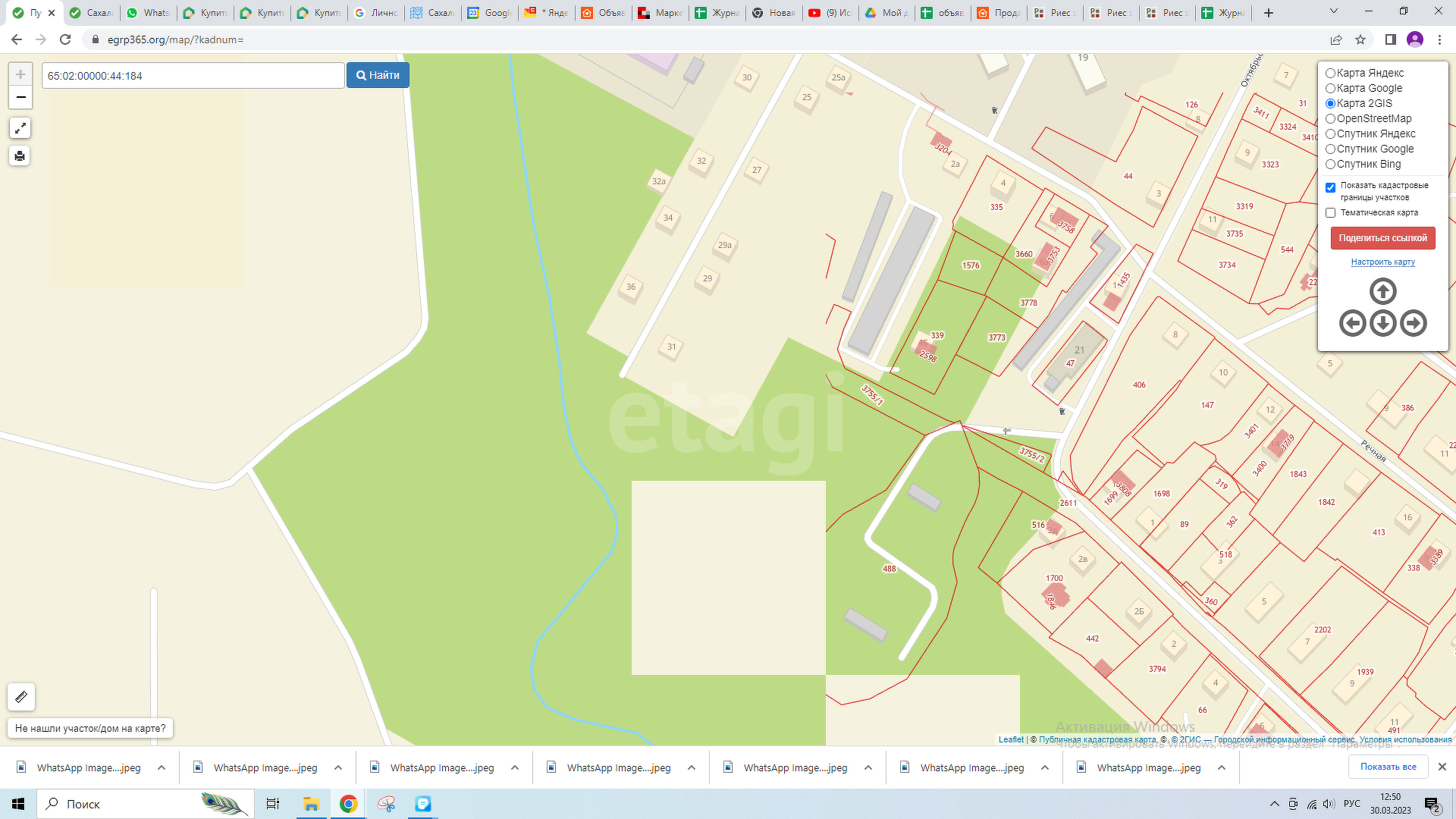Switch to the WhatsApp browser tab
This screenshot has height=819, width=1456.
[x=149, y=13]
